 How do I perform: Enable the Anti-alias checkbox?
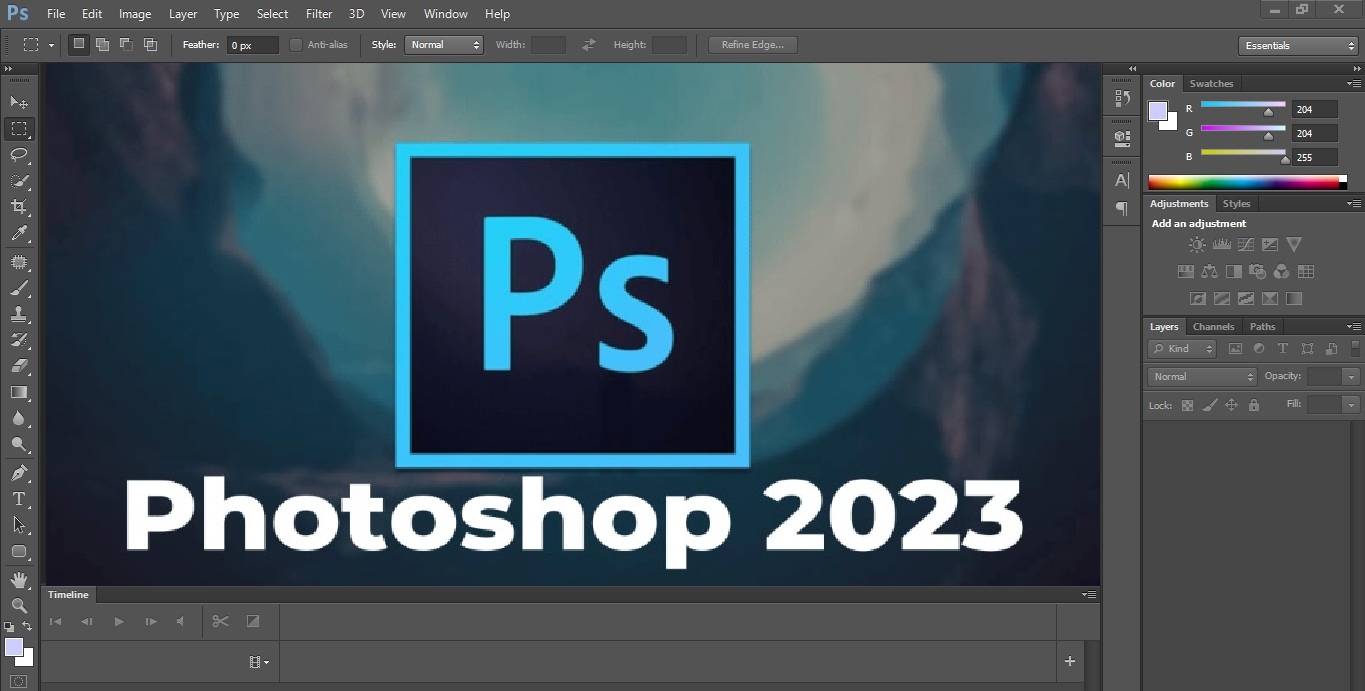tap(296, 44)
